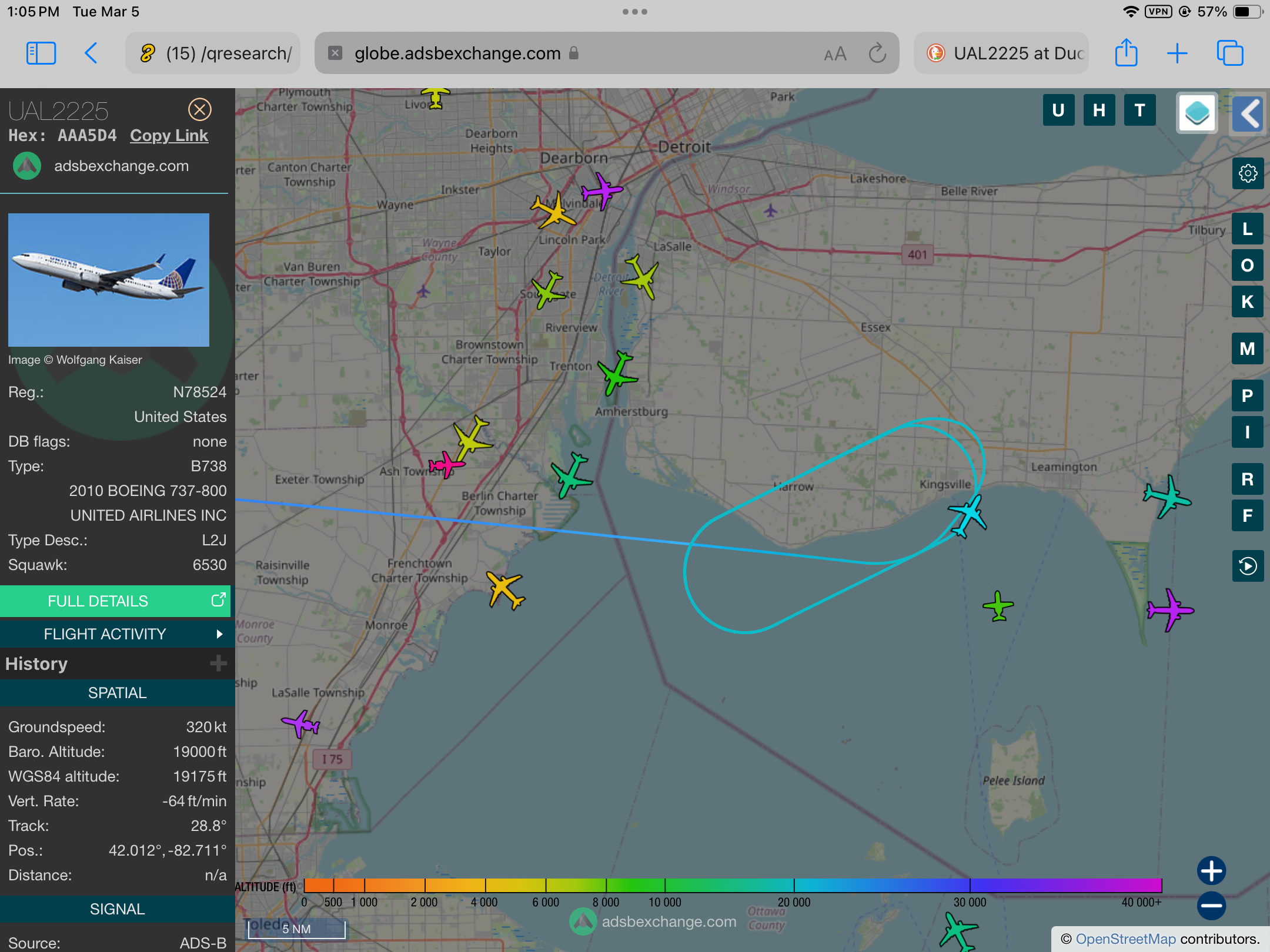This screenshot has height=952, width=1270.
Task: Toggle the O map button
Action: [1248, 265]
